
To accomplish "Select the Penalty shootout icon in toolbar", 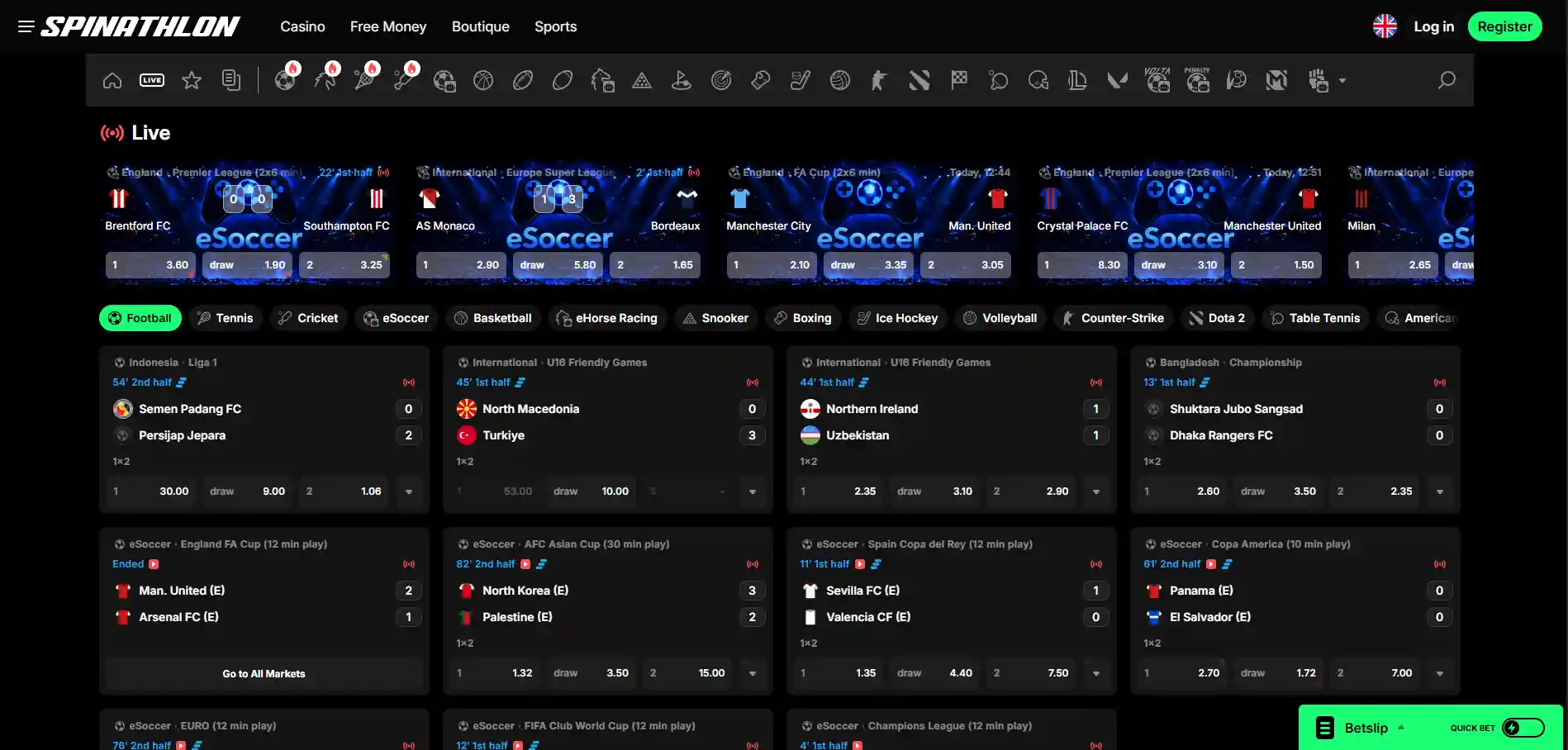I will 1197,79.
